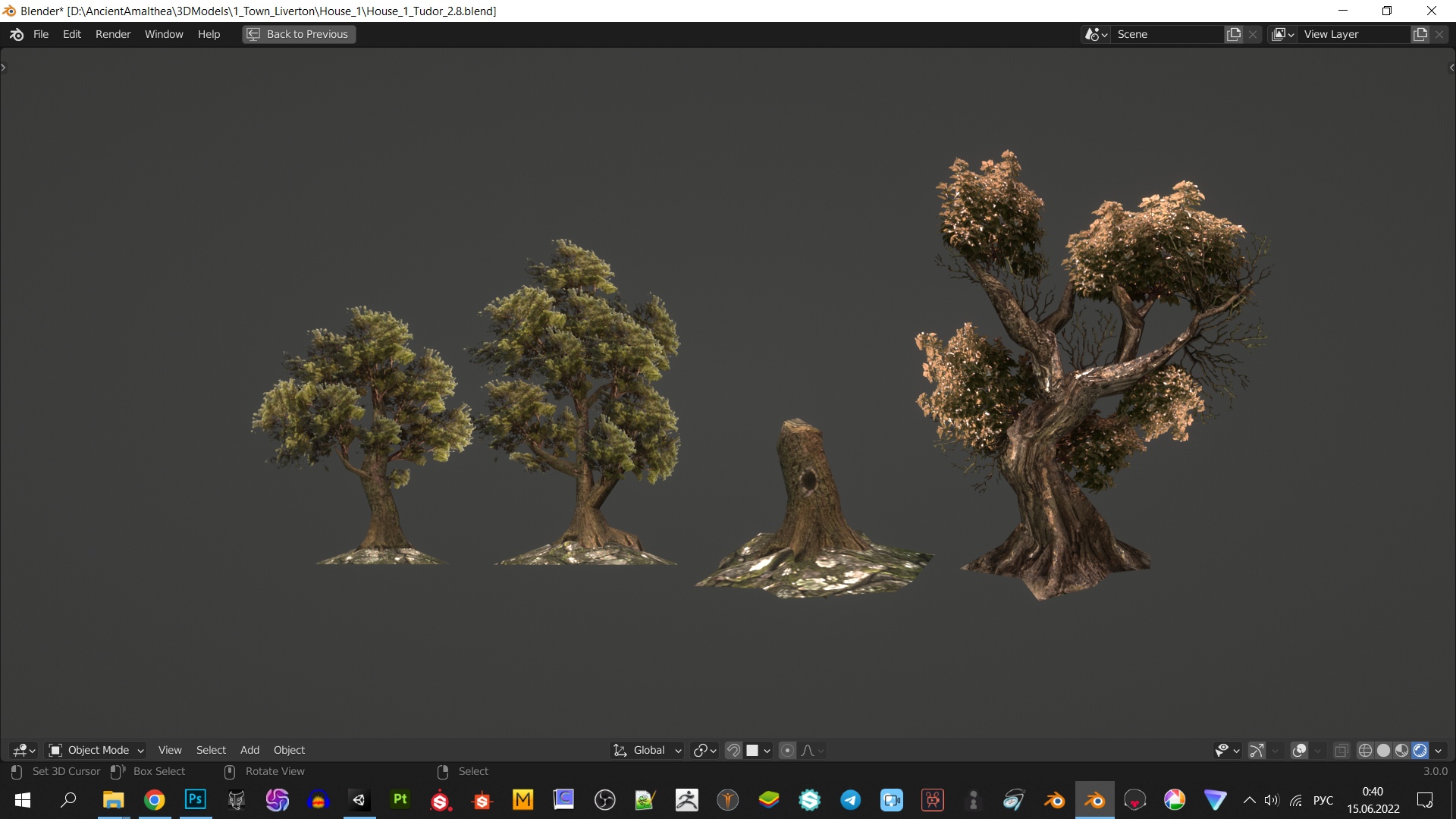1456x819 pixels.
Task: Click Back to Previous button
Action: tap(299, 34)
